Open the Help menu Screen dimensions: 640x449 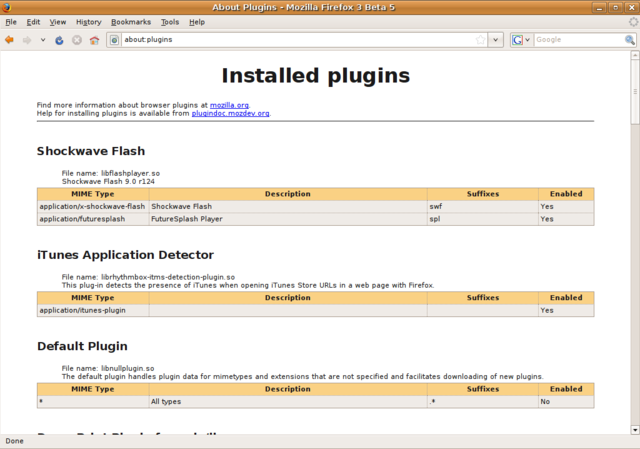(x=197, y=22)
